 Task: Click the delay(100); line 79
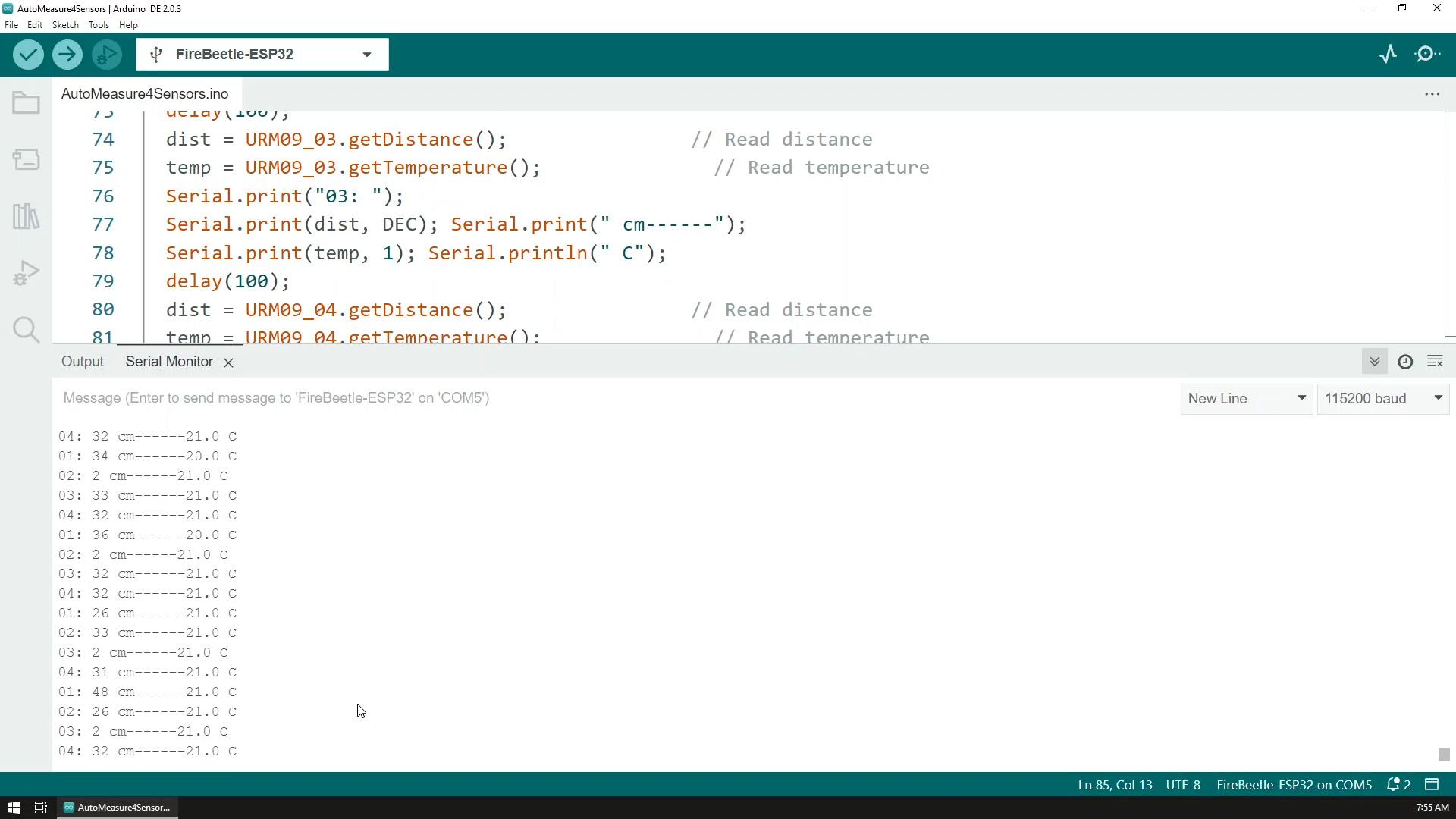click(x=227, y=281)
